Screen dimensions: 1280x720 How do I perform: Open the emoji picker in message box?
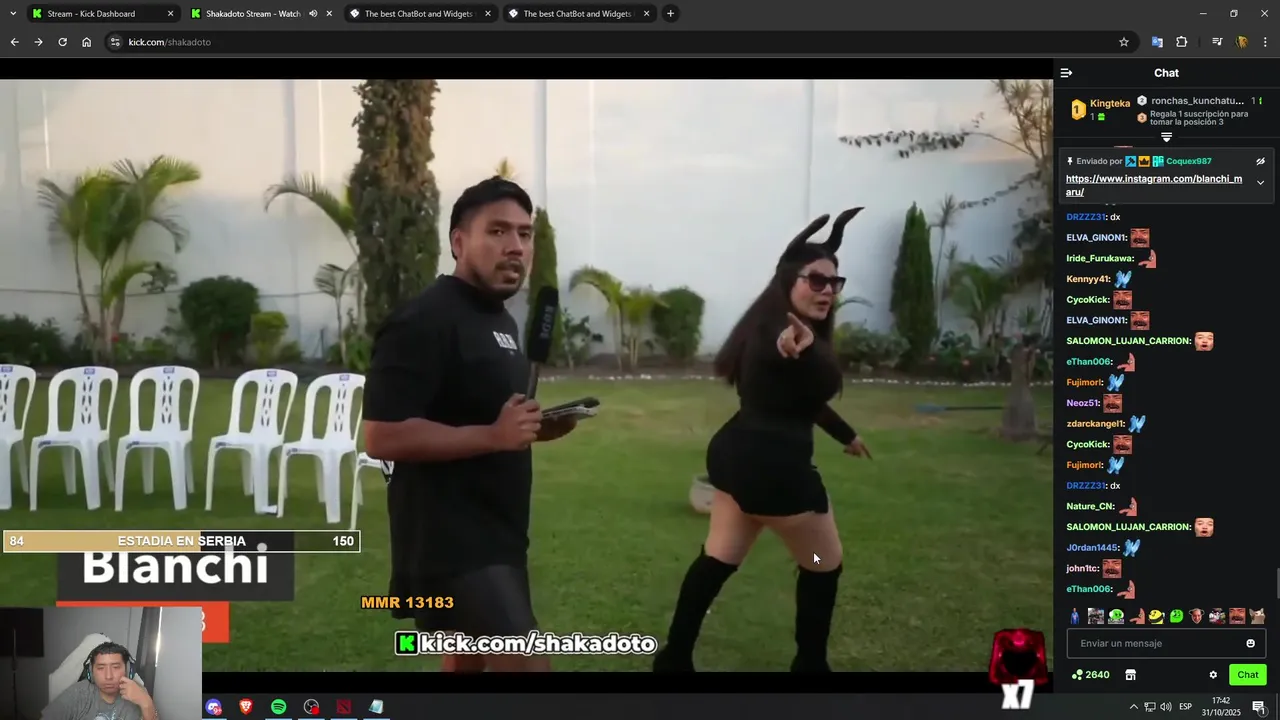pos(1250,643)
